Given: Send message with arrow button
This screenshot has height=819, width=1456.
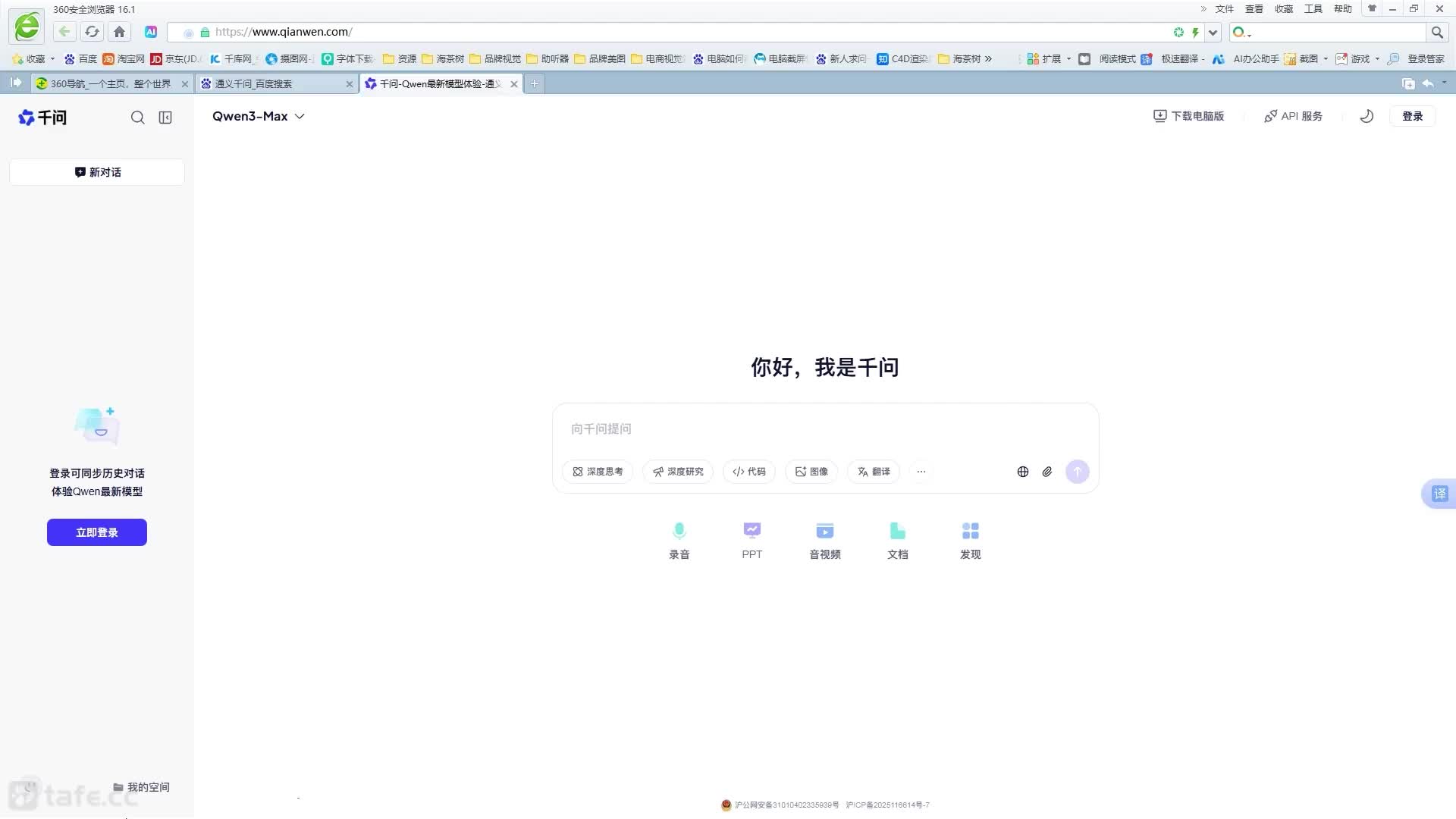Looking at the screenshot, I should click(x=1078, y=472).
